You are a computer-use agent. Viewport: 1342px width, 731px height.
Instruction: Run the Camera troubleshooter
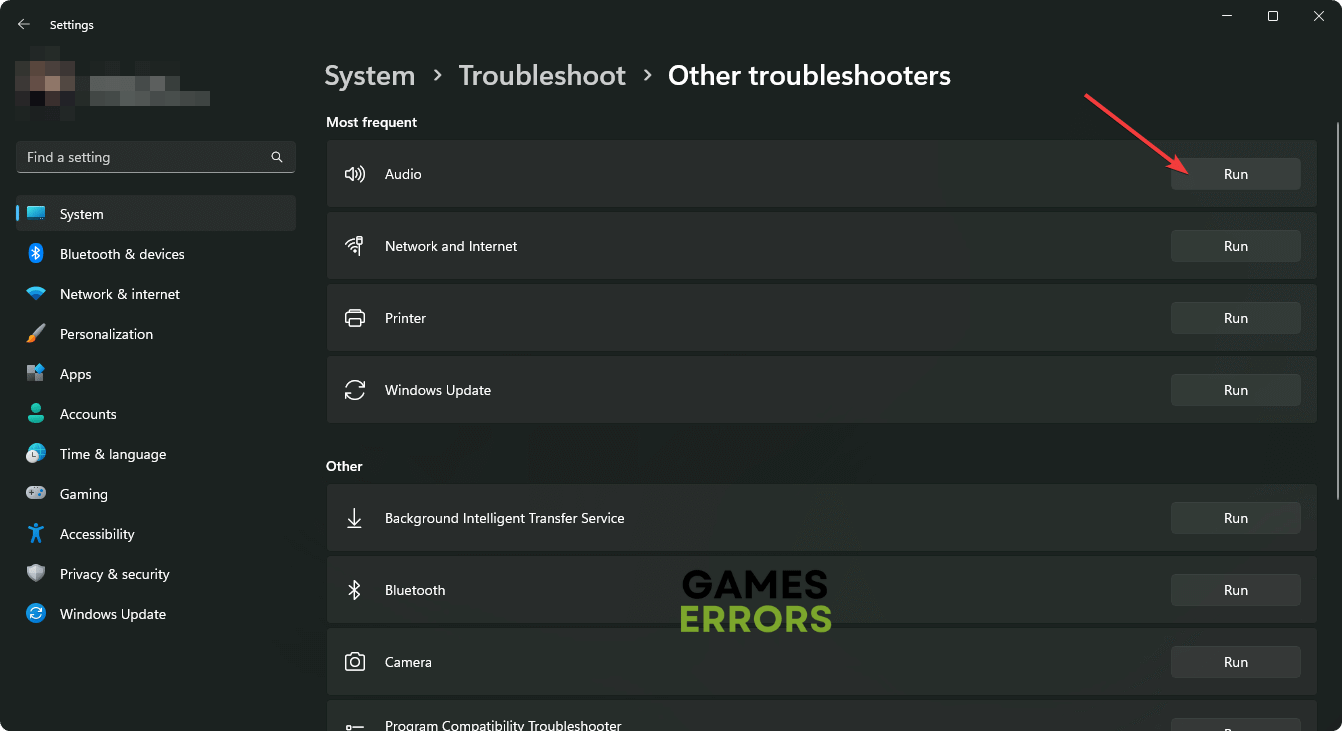[1235, 662]
